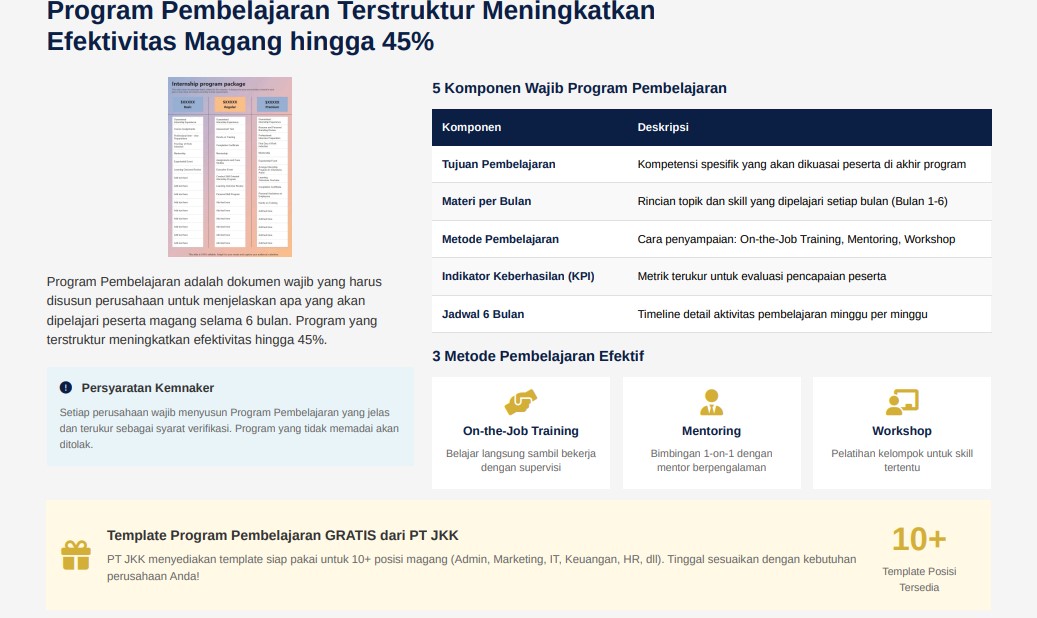This screenshot has height=618, width=1037.
Task: Click the Workshop card title
Action: pos(901,431)
